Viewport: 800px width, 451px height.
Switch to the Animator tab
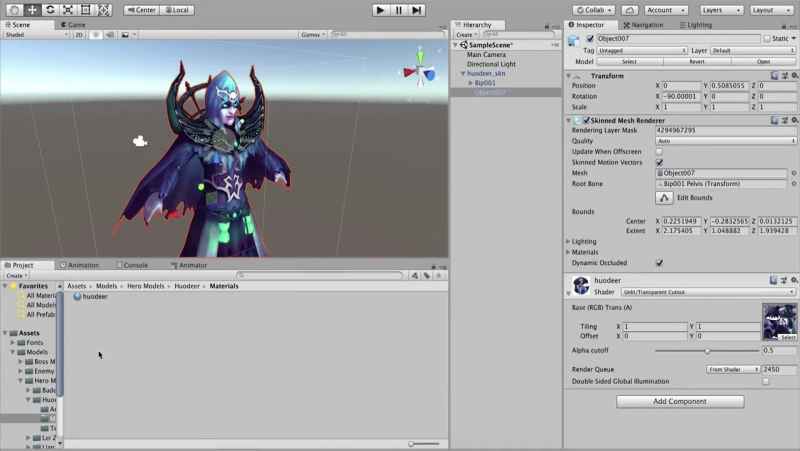pos(189,265)
